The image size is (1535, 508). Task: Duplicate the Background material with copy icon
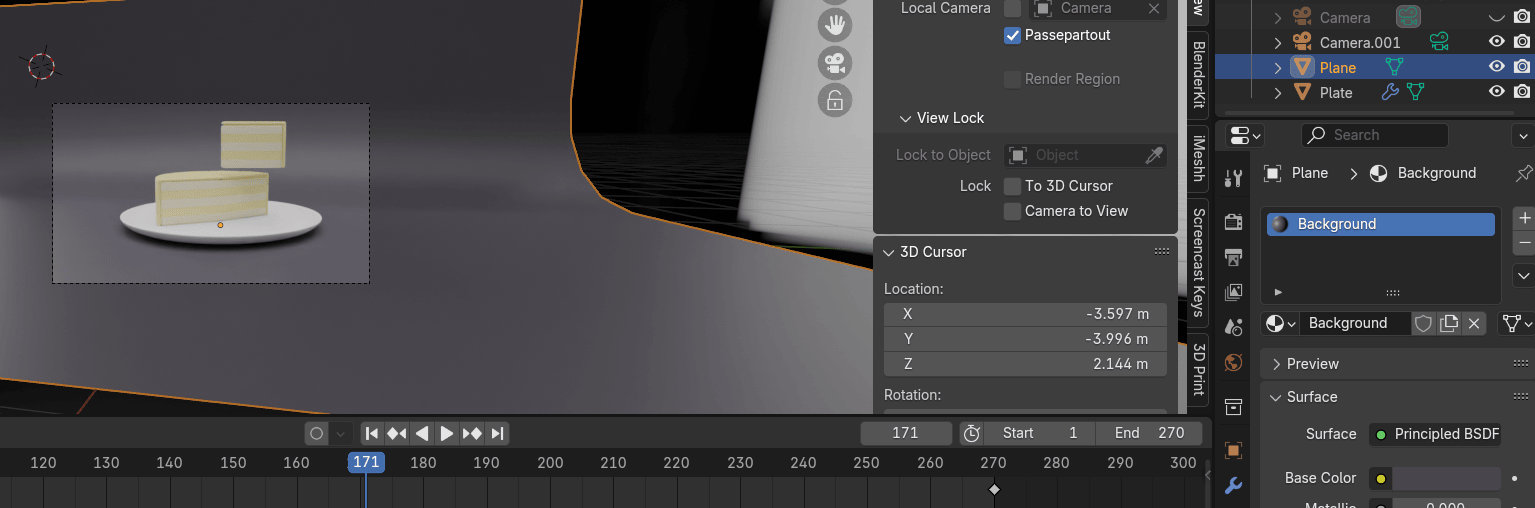click(x=1448, y=323)
